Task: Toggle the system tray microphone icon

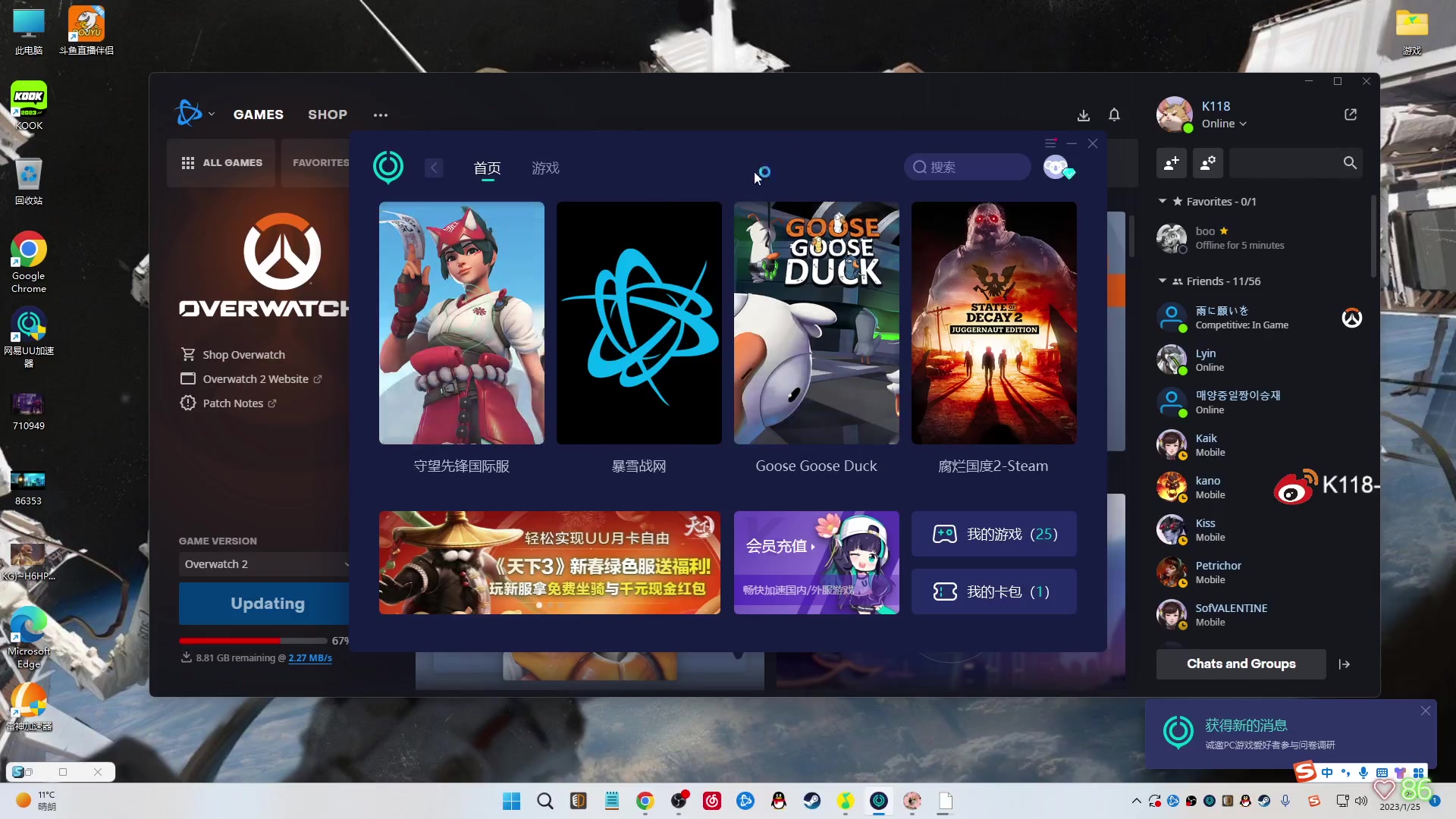Action: pos(1285,801)
